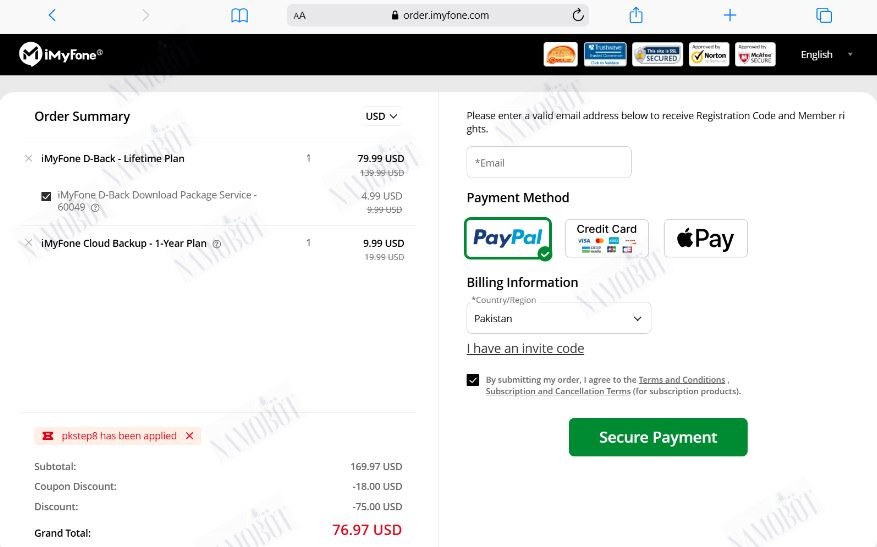Click Safari's forward arrow
The image size is (877, 547).
coord(145,15)
